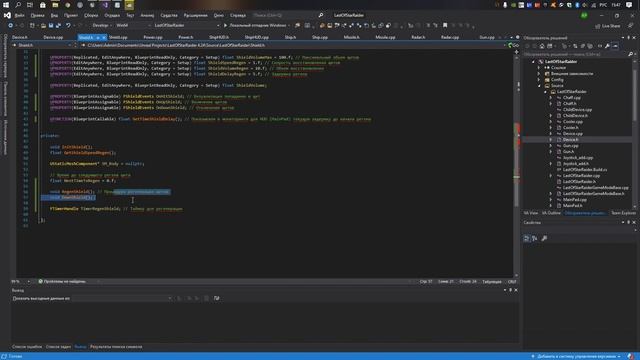The image size is (640, 360).
Task: Select LastOfStarRaider.Build.cs file
Action: click(585, 169)
